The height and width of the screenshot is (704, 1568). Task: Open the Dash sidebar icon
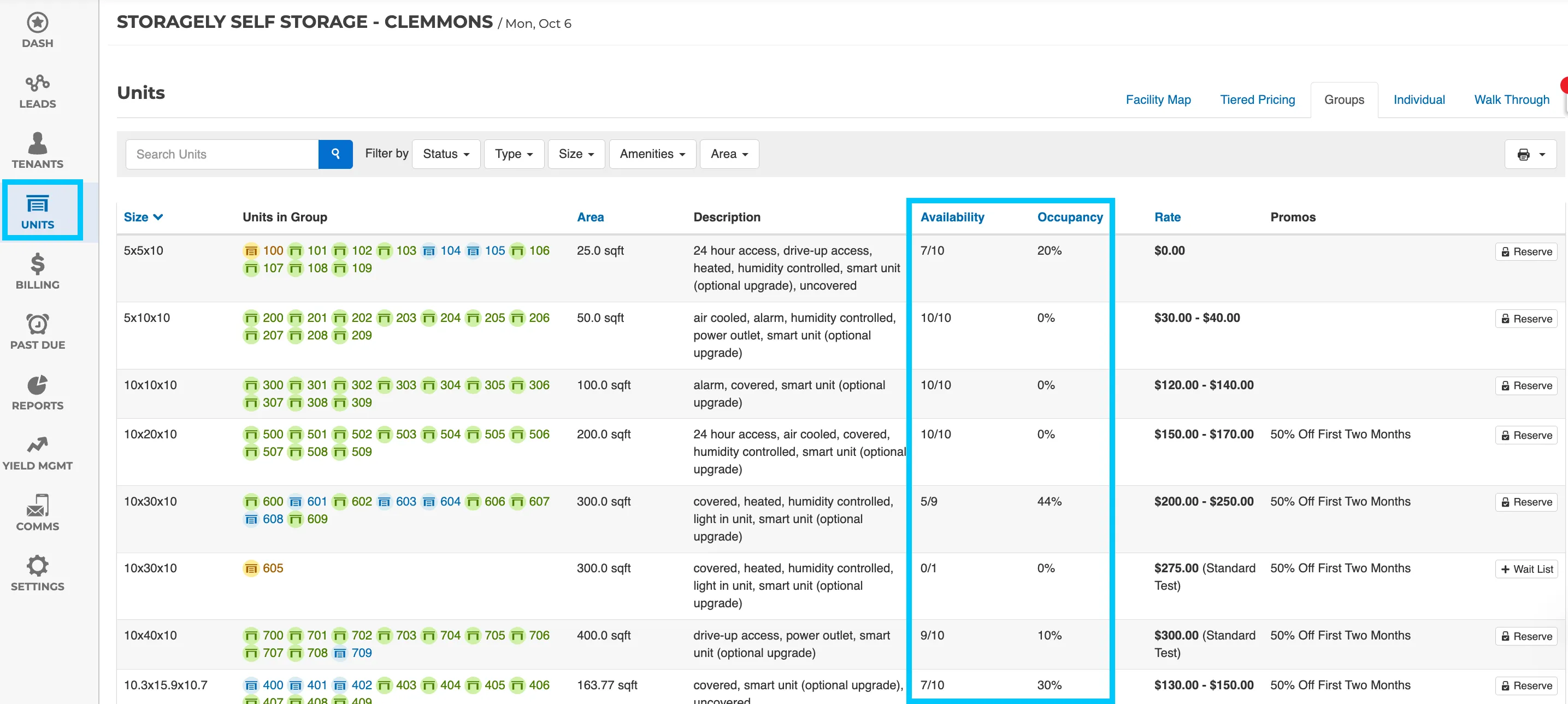click(37, 23)
